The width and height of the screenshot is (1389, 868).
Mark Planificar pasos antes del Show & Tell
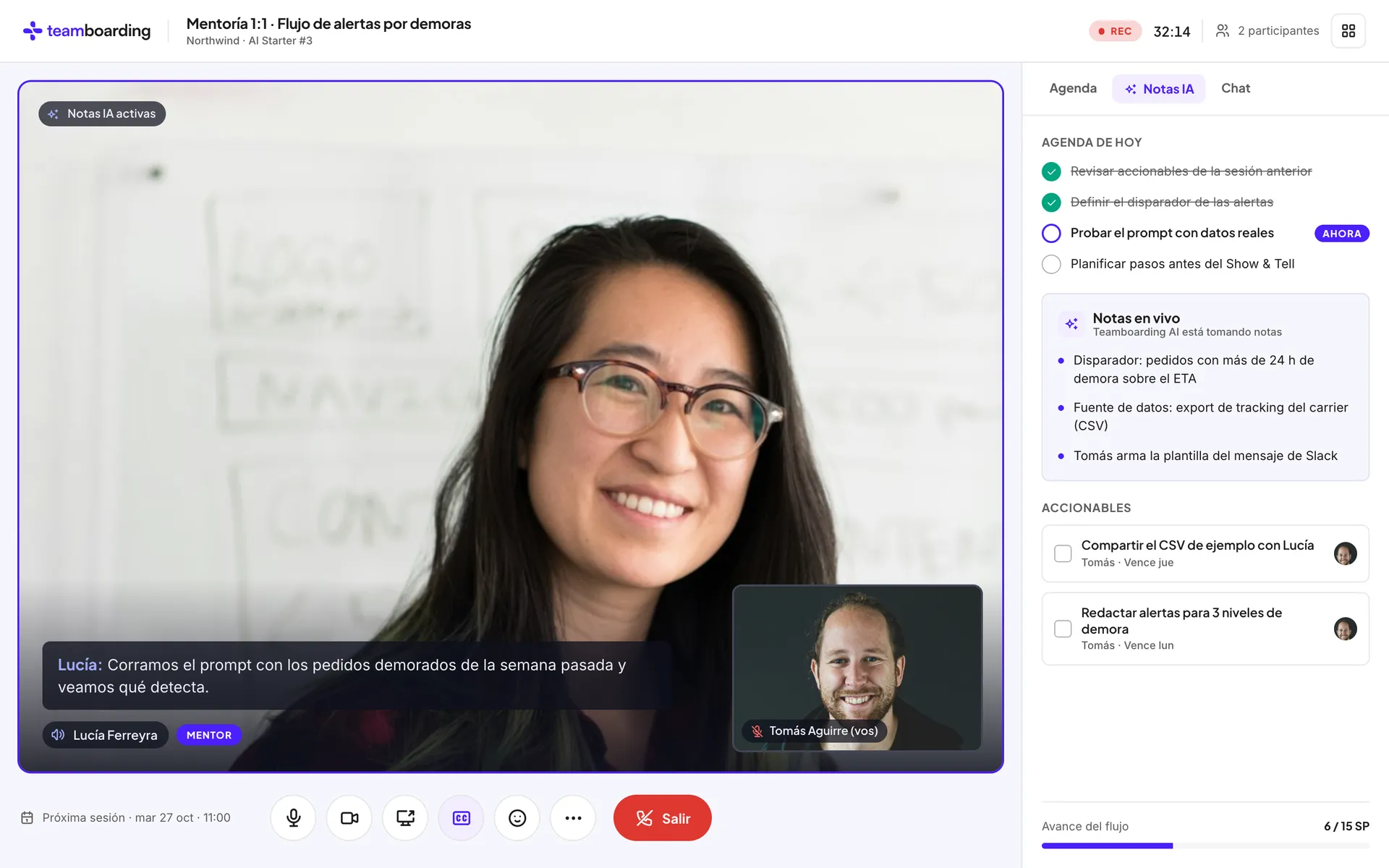(1051, 264)
